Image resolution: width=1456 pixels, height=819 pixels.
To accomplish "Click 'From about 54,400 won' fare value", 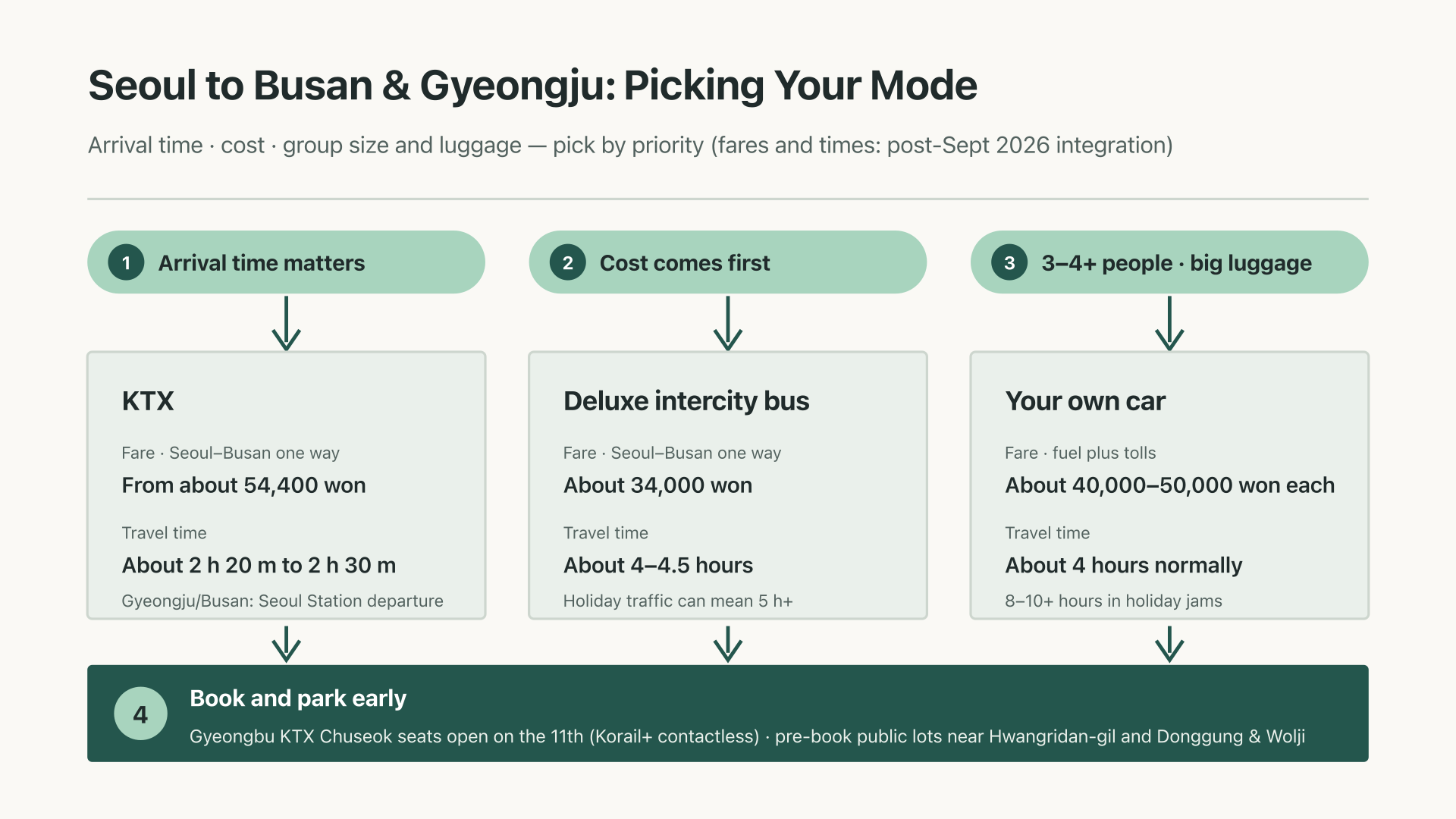I will coord(243,485).
